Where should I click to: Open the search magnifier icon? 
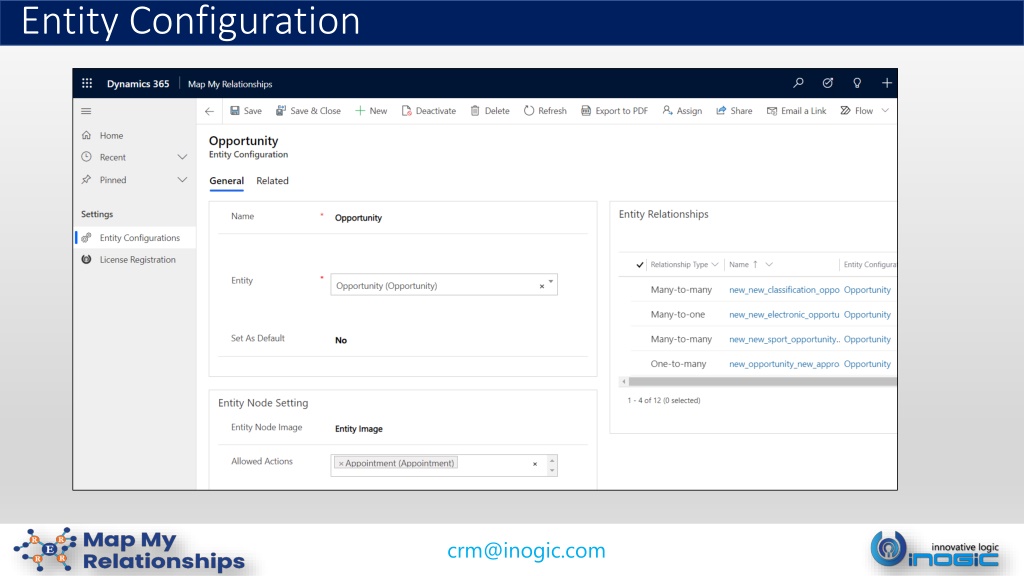pyautogui.click(x=798, y=83)
